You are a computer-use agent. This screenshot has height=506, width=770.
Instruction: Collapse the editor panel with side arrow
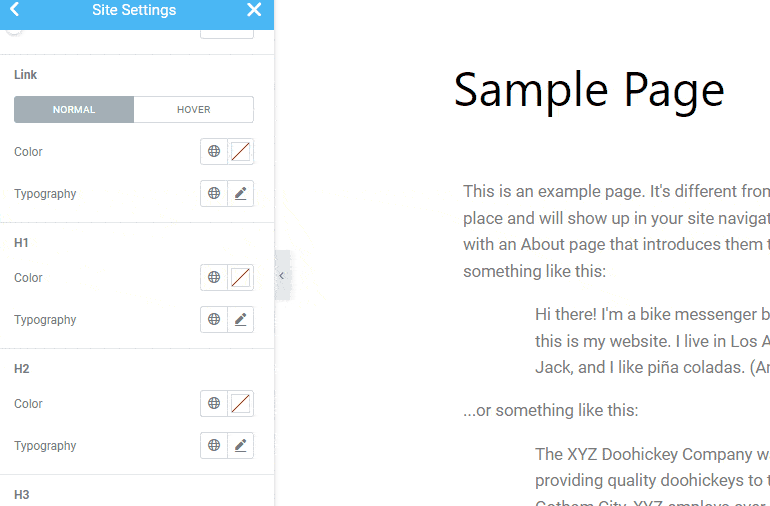pyautogui.click(x=282, y=275)
